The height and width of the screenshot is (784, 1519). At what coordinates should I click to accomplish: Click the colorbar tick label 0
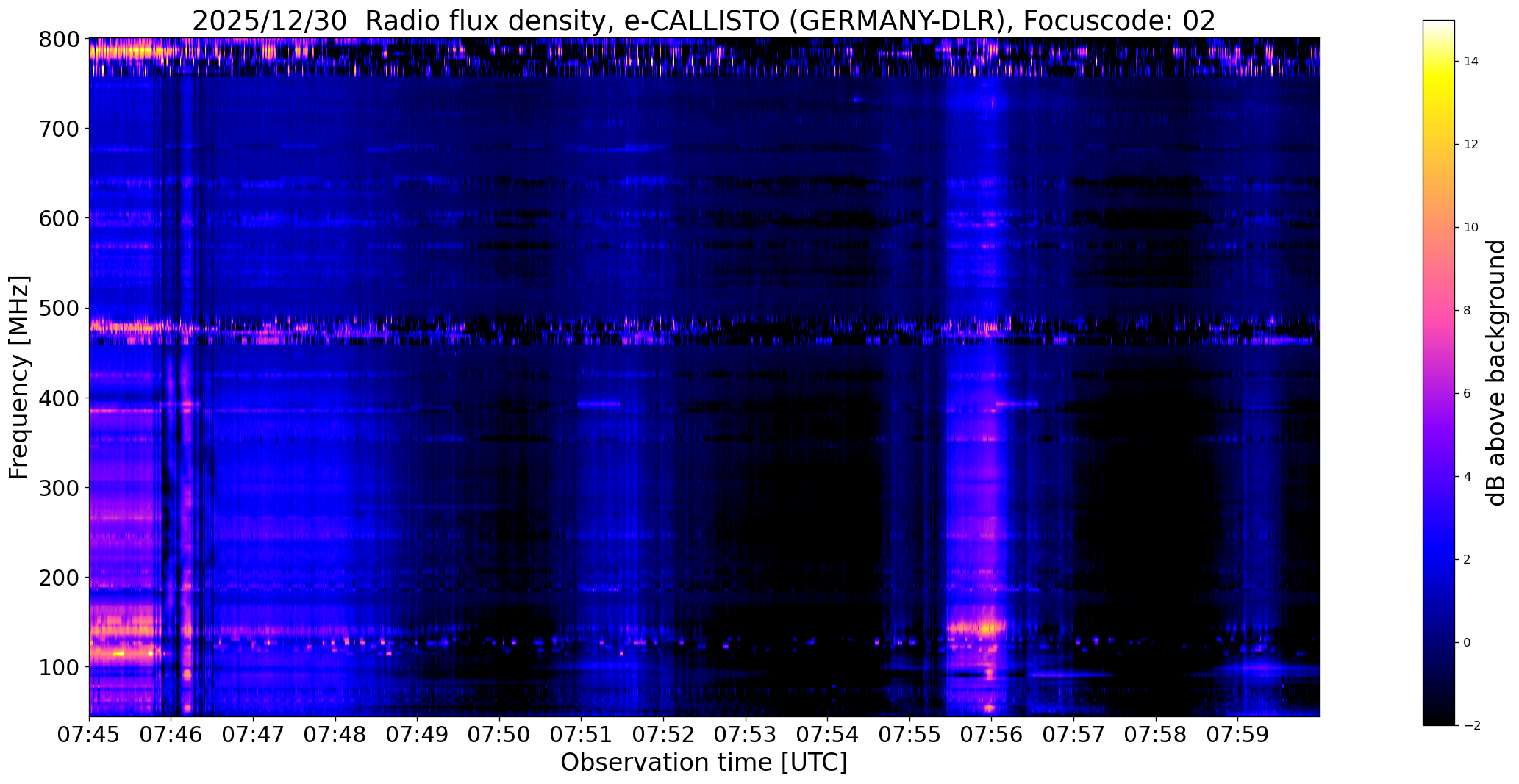1468,643
